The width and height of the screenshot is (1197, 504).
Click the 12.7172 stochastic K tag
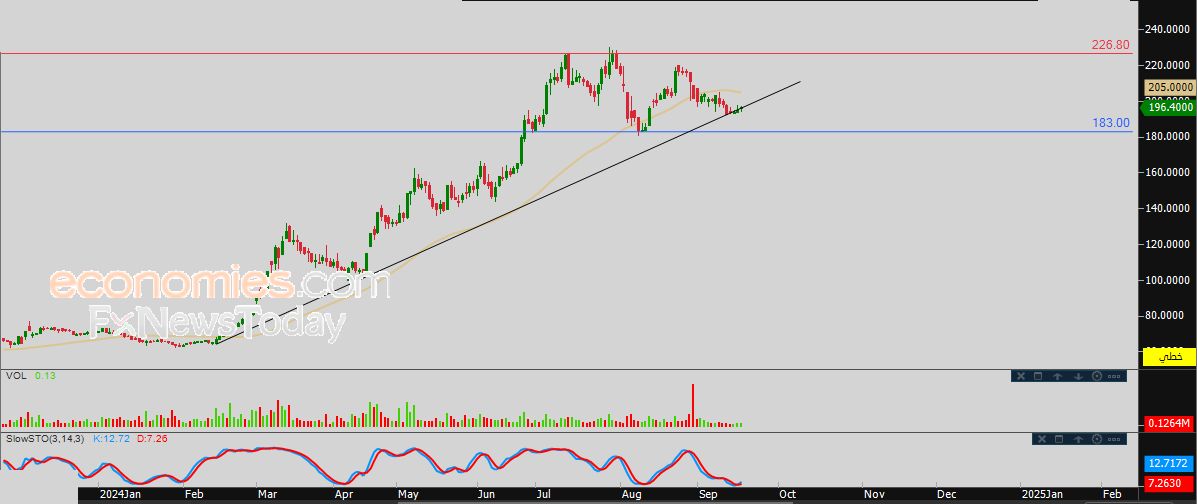pyautogui.click(x=1168, y=463)
